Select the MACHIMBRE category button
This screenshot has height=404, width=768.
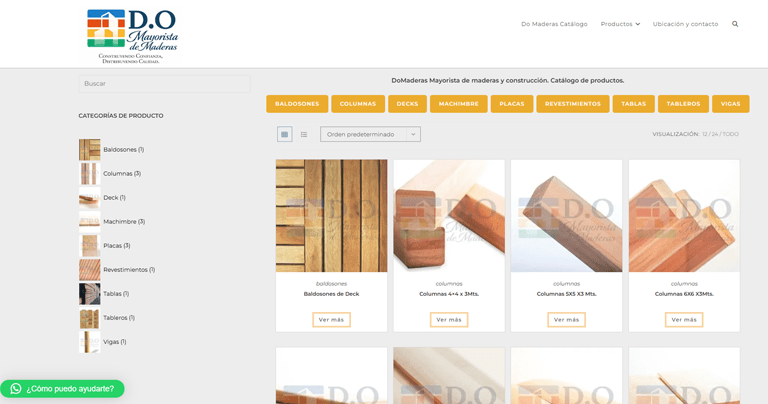click(x=458, y=104)
